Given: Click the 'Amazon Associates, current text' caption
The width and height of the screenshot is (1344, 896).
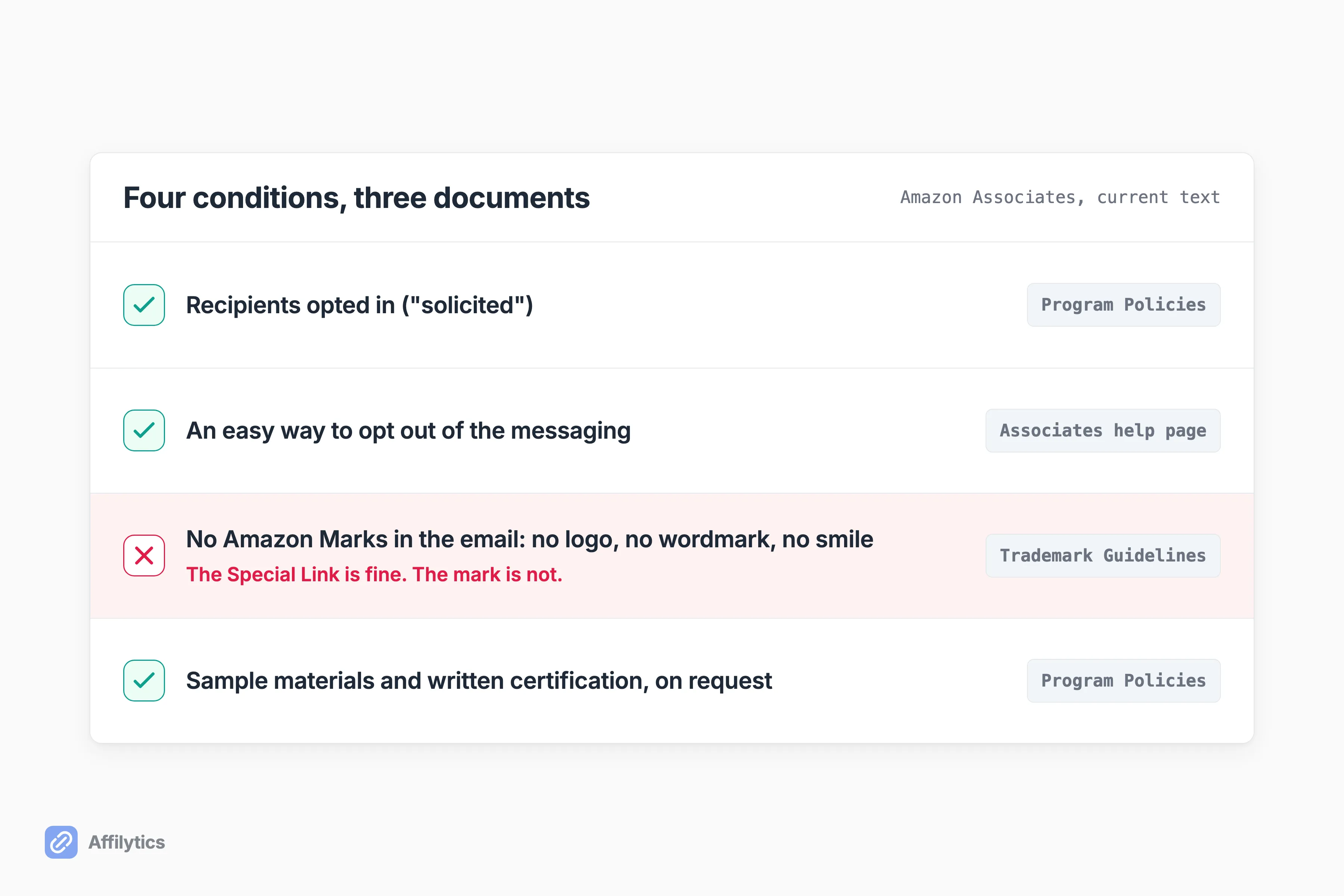Looking at the screenshot, I should [x=1060, y=197].
